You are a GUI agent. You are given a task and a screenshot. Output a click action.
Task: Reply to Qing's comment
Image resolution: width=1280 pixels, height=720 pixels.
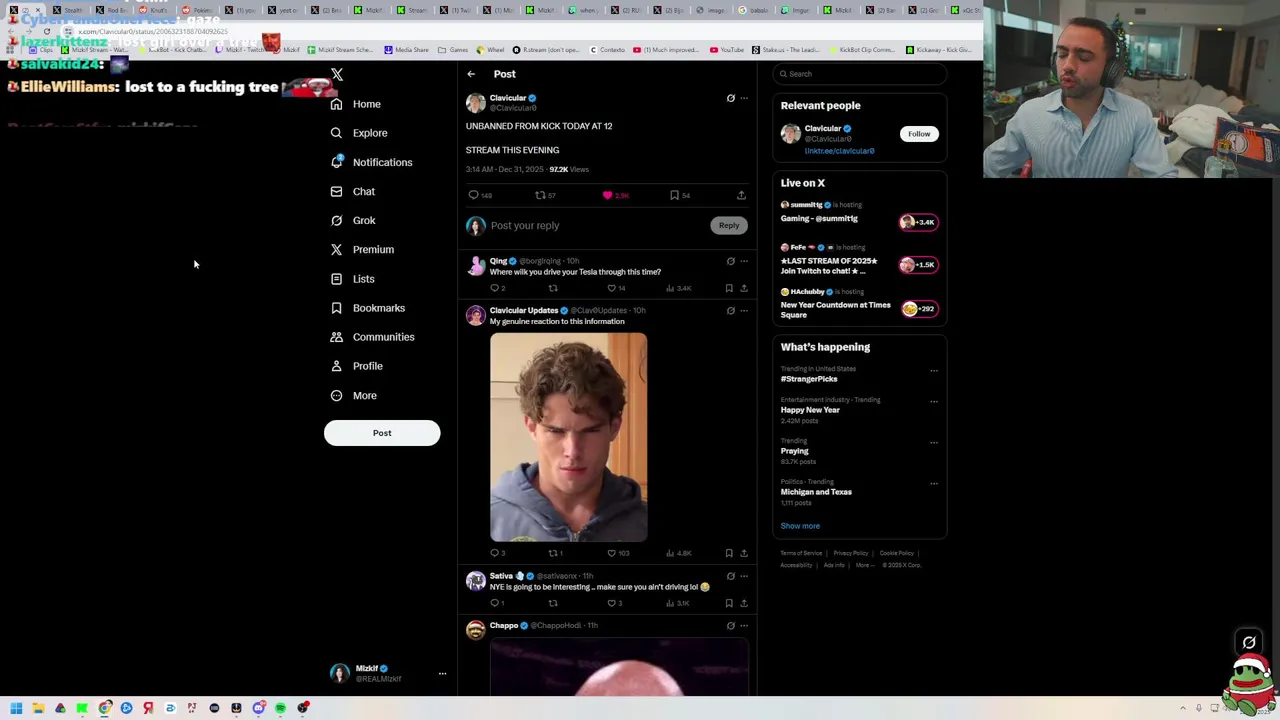(494, 288)
